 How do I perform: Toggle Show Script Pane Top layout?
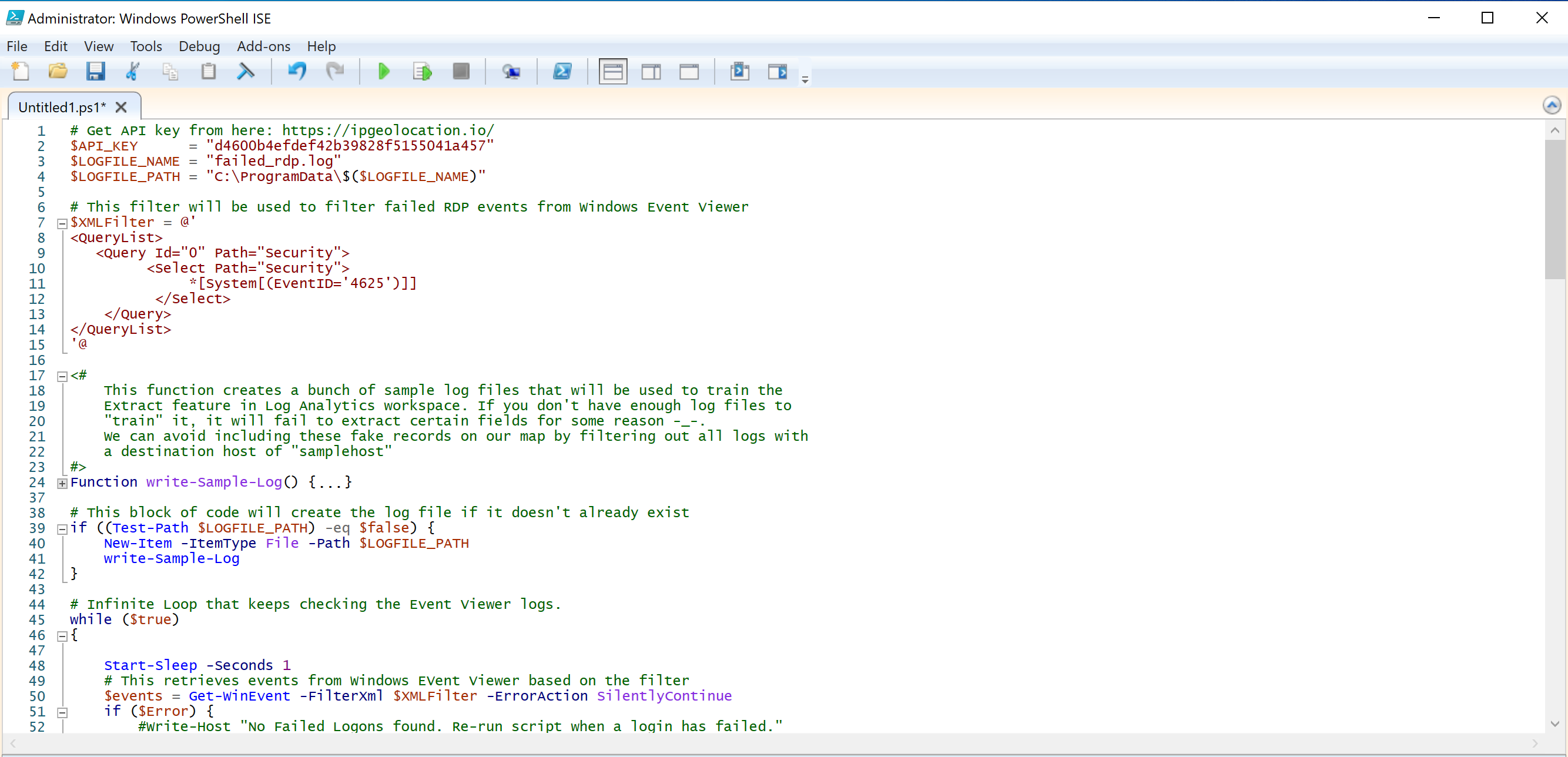click(612, 71)
